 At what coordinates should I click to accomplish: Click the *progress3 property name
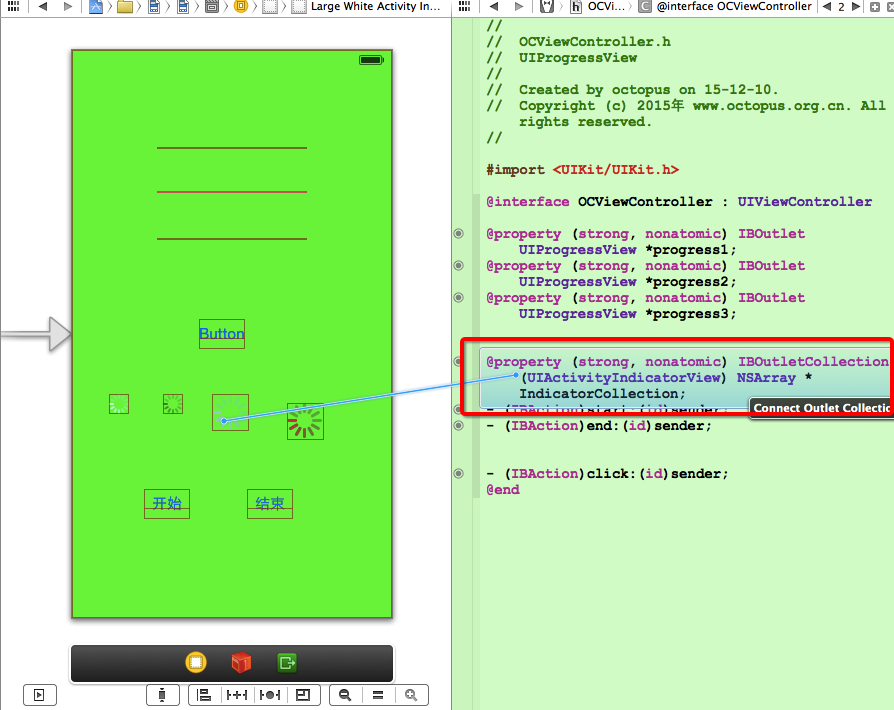point(690,314)
